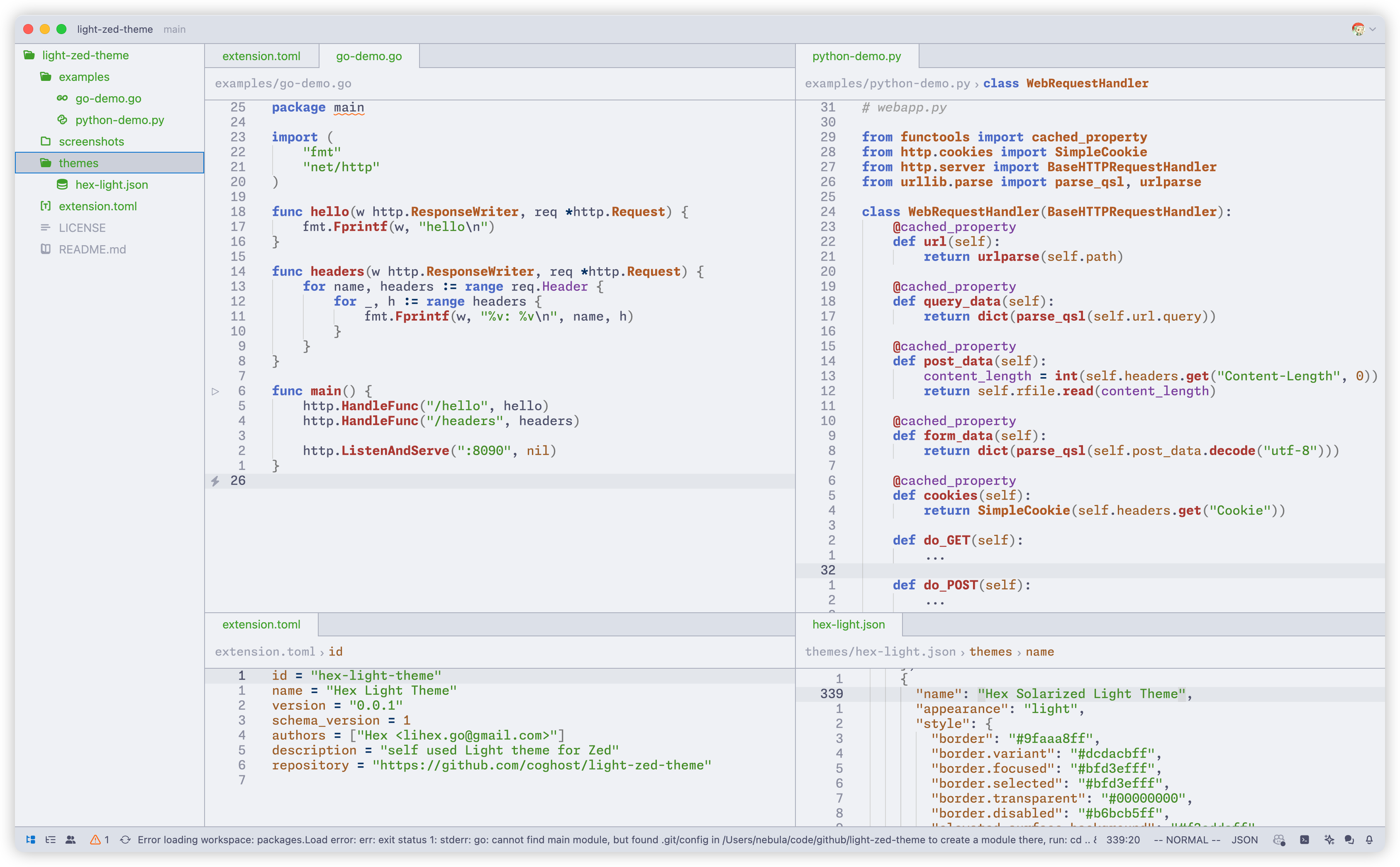1400x867 pixels.
Task: Click the themes breadcrumb in hex-light.json
Action: pos(990,652)
